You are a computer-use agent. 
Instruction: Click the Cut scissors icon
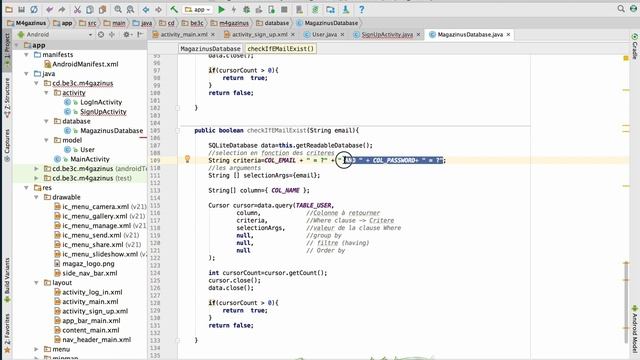click(77, 9)
